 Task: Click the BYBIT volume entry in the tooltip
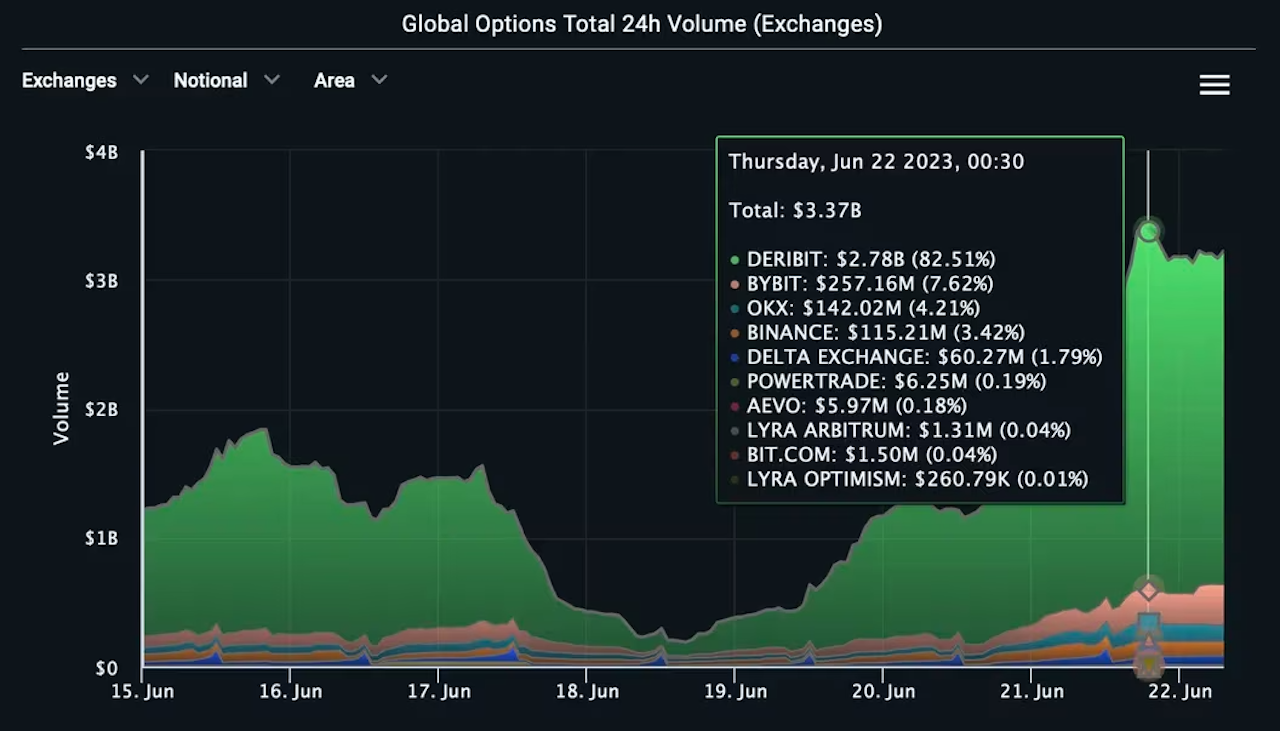pos(868,284)
